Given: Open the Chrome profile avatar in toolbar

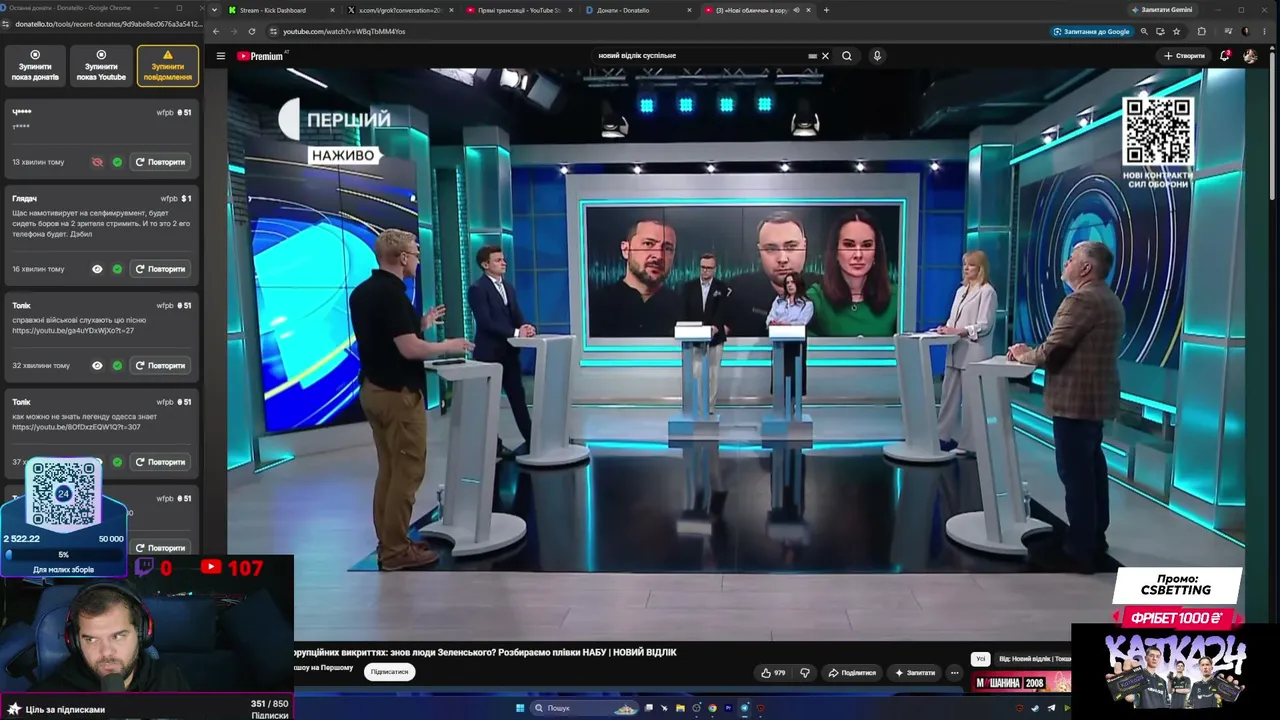Looking at the screenshot, I should [x=1246, y=31].
